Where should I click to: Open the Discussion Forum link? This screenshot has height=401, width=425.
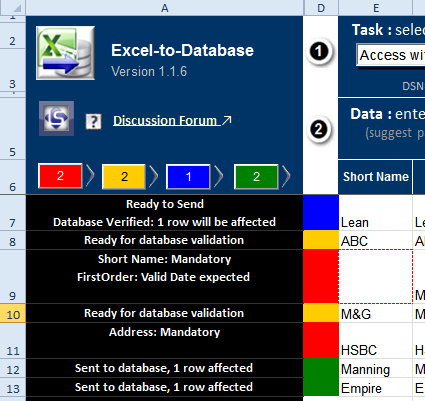(172, 121)
